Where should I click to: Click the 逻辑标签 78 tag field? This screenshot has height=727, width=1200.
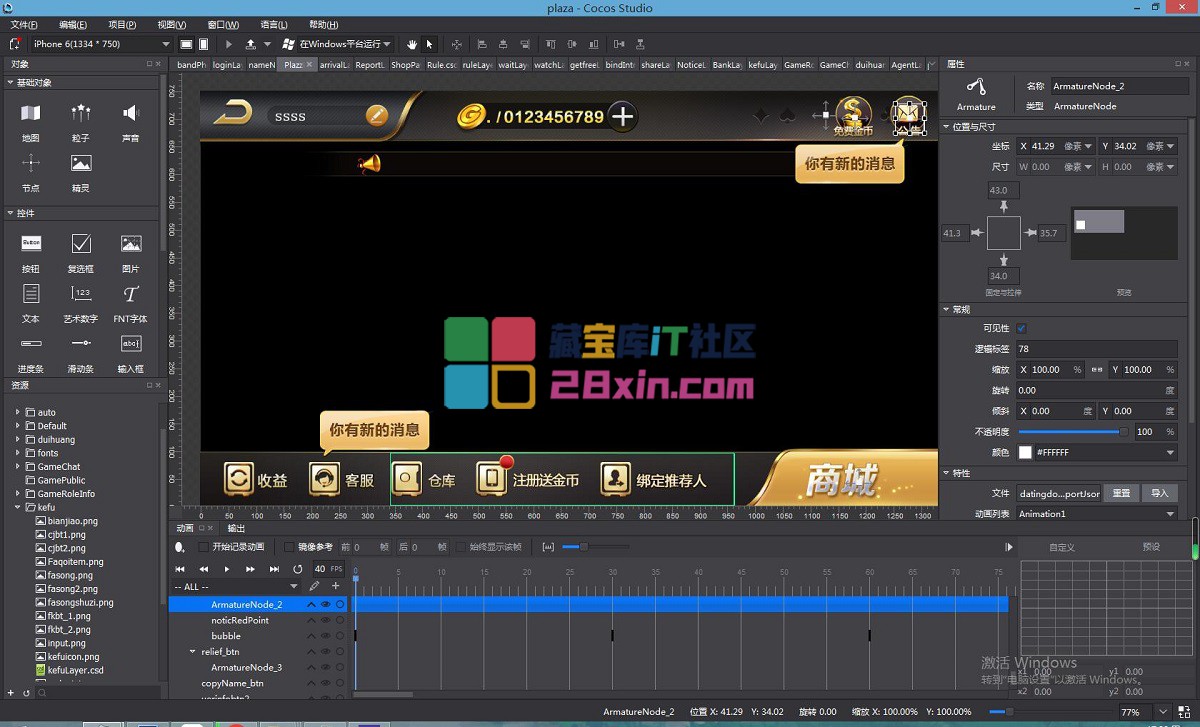tap(1096, 349)
